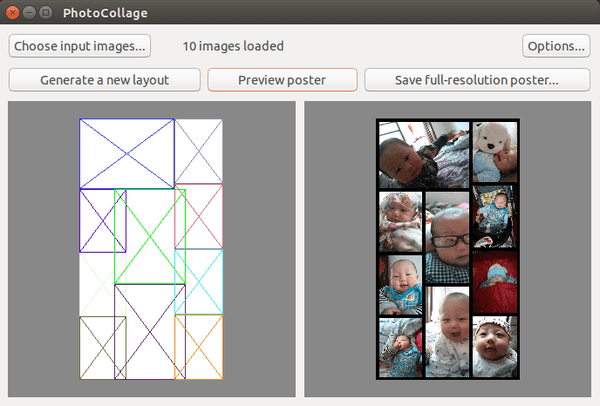Click the baby in stroller photo
Image resolution: width=600 pixels, height=406 pixels.
pyautogui.click(x=495, y=217)
